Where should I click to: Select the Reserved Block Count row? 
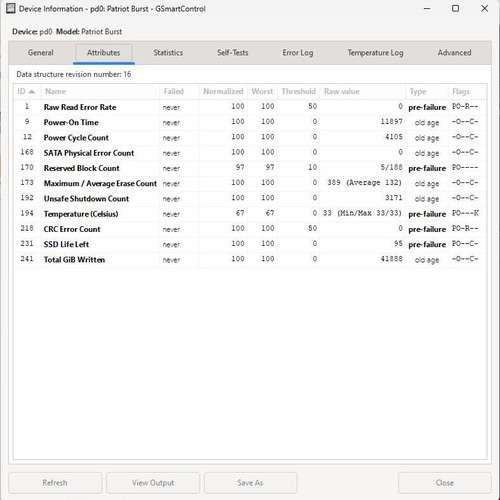[x=250, y=168]
